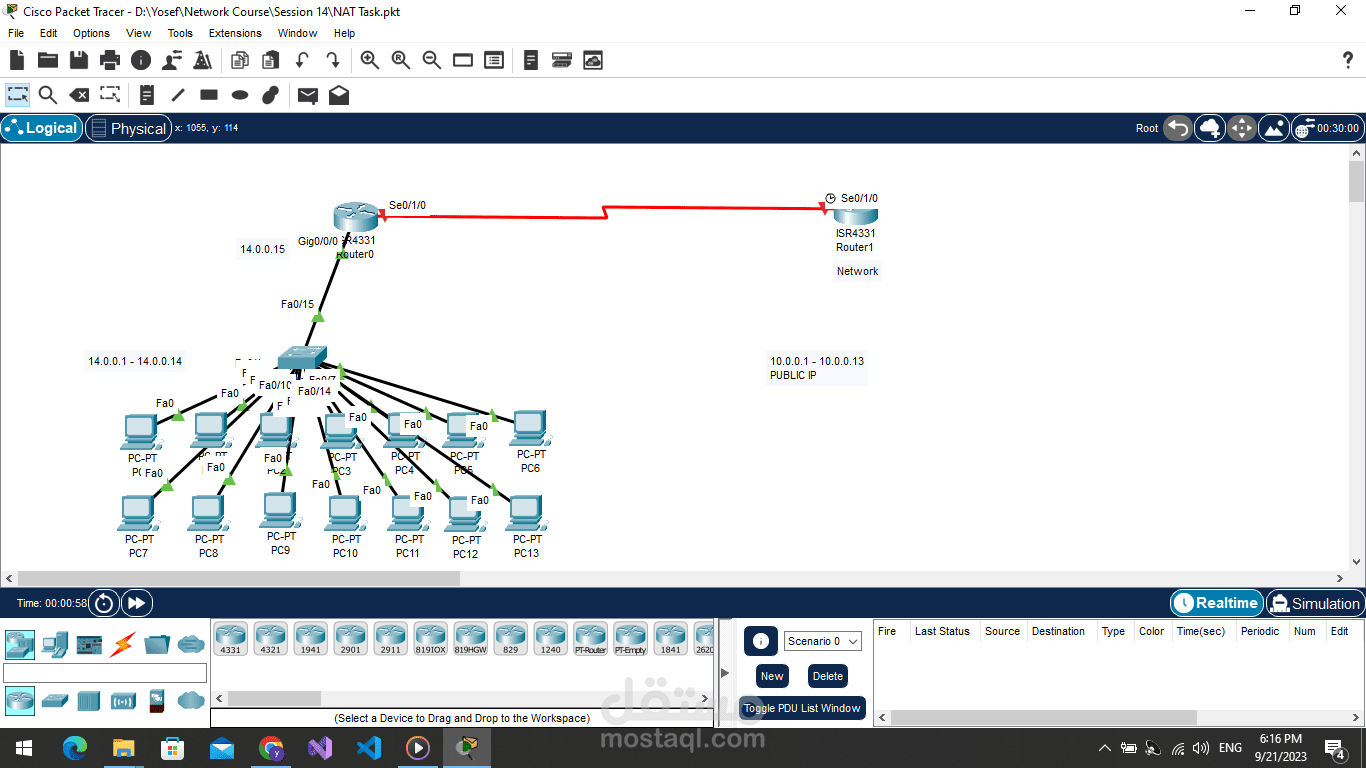Open the View menu
This screenshot has width=1366, height=768.
click(x=139, y=33)
